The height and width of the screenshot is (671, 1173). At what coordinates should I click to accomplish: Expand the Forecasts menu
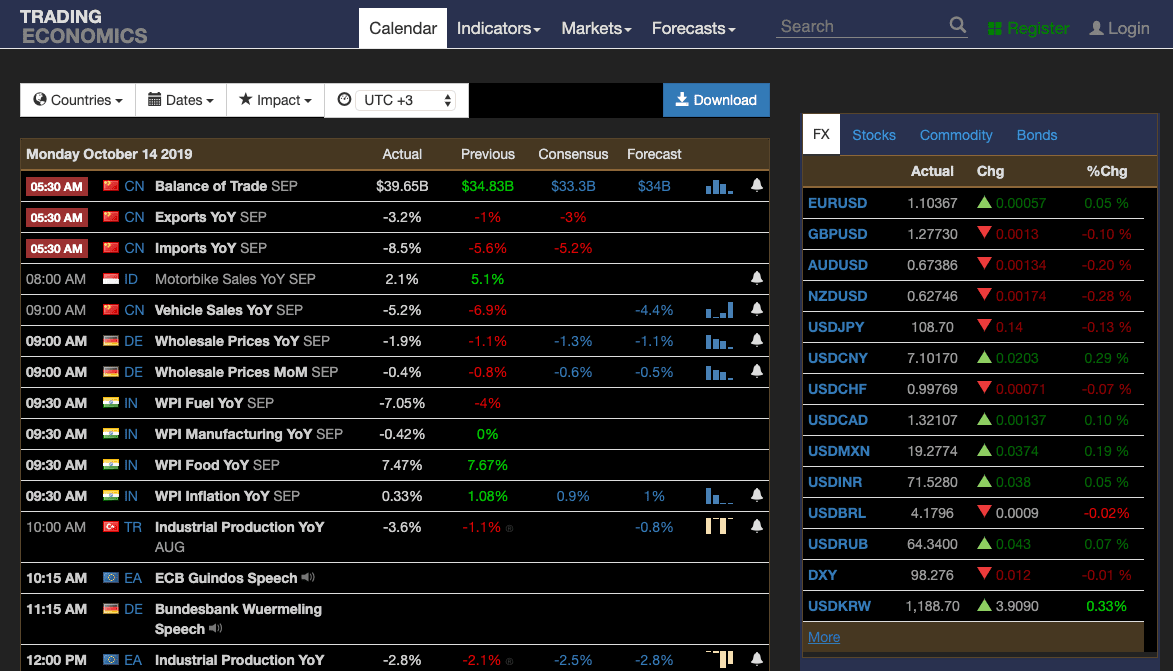pyautogui.click(x=693, y=28)
